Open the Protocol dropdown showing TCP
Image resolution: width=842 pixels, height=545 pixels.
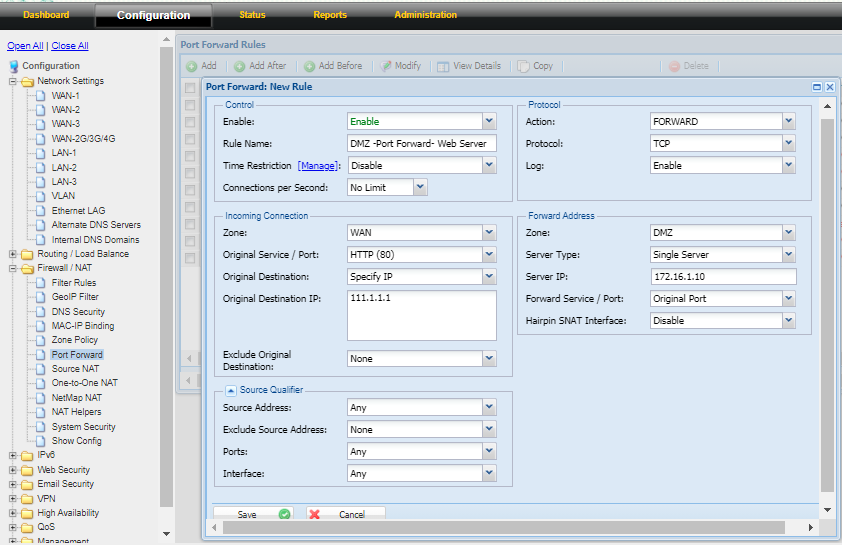coord(788,144)
